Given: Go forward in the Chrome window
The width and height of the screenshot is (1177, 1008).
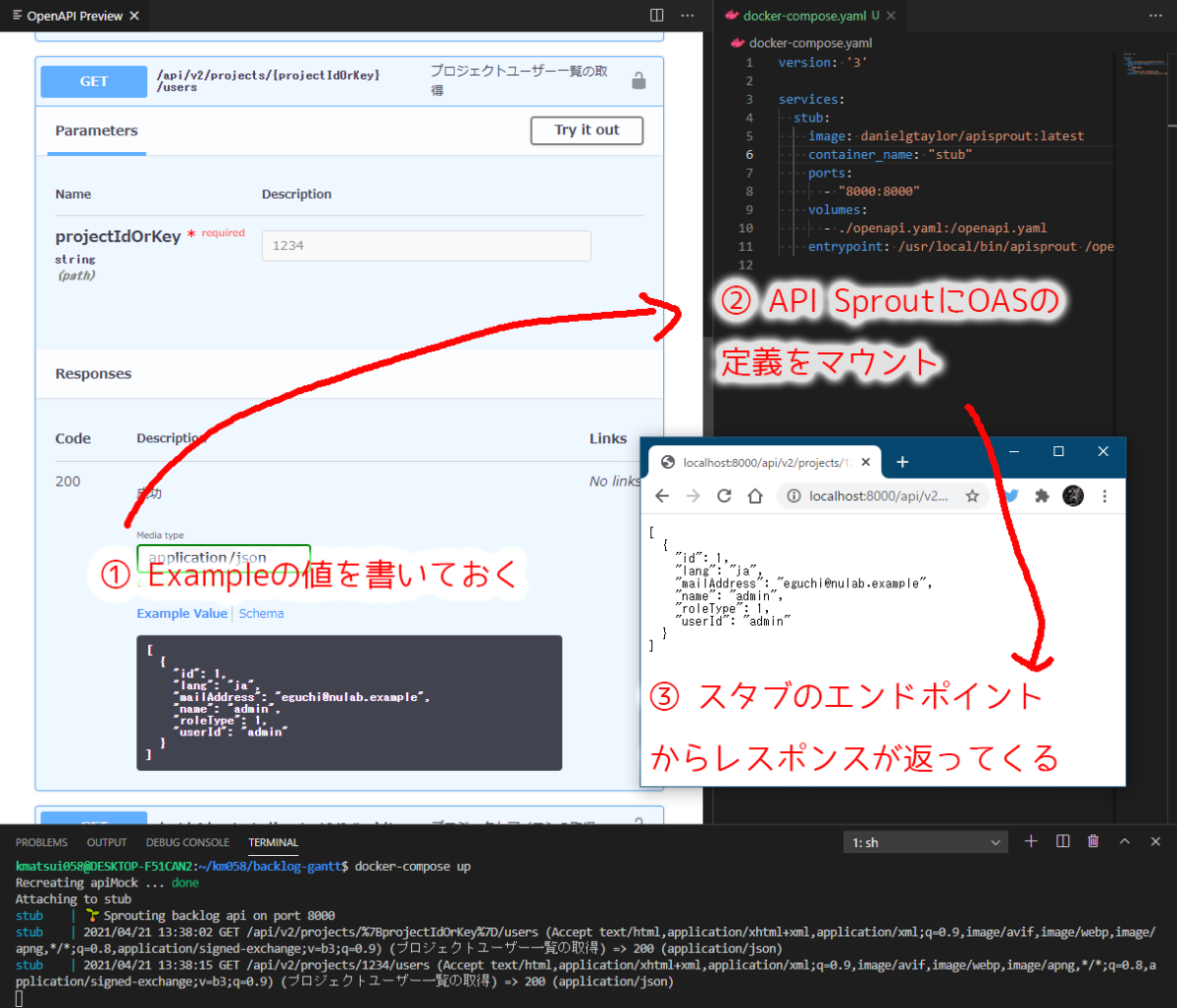Looking at the screenshot, I should click(x=693, y=496).
